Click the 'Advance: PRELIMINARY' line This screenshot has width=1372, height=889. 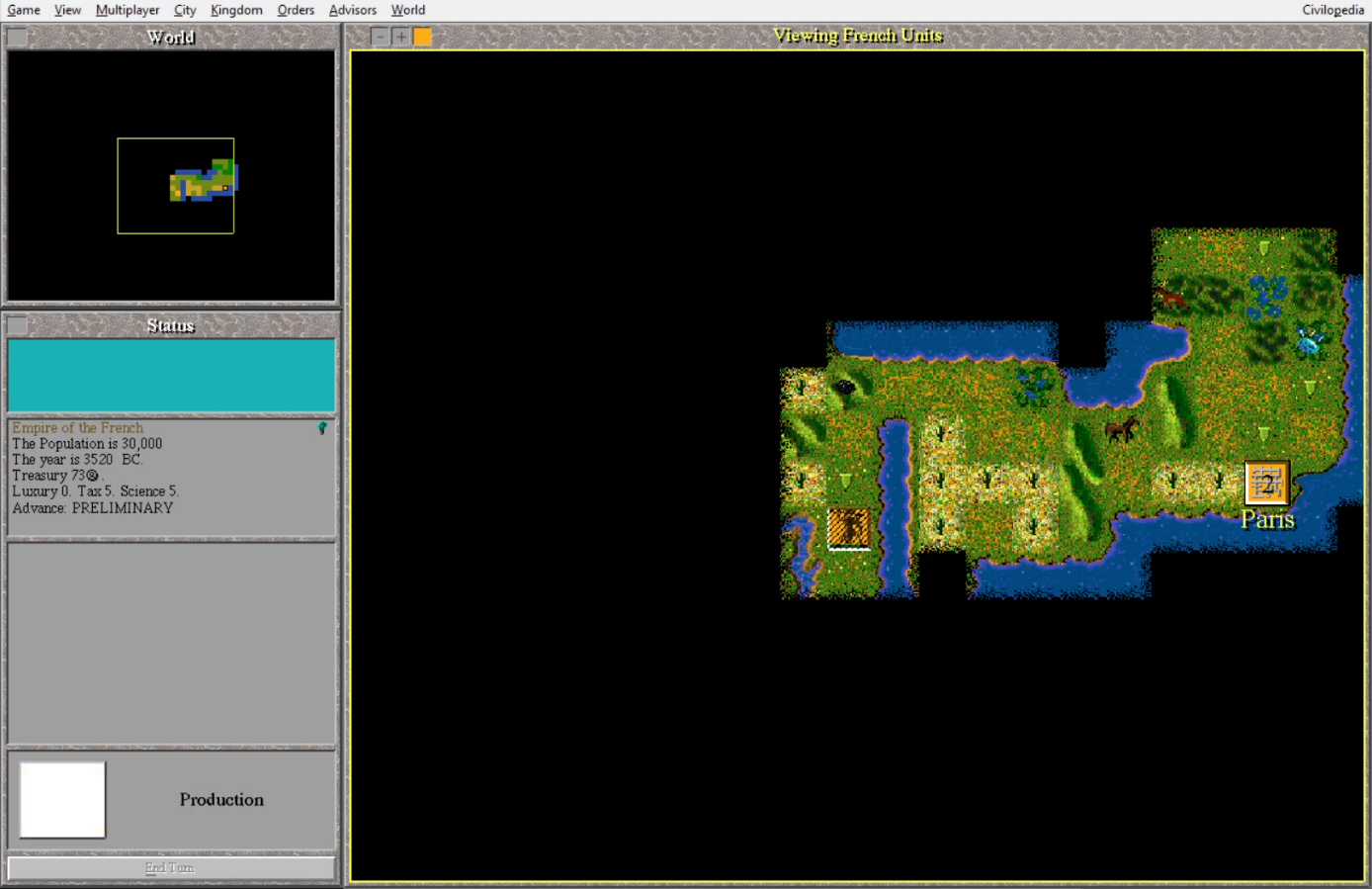(93, 508)
